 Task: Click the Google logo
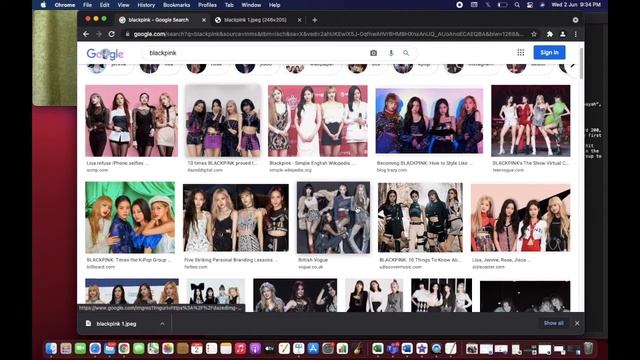105,53
